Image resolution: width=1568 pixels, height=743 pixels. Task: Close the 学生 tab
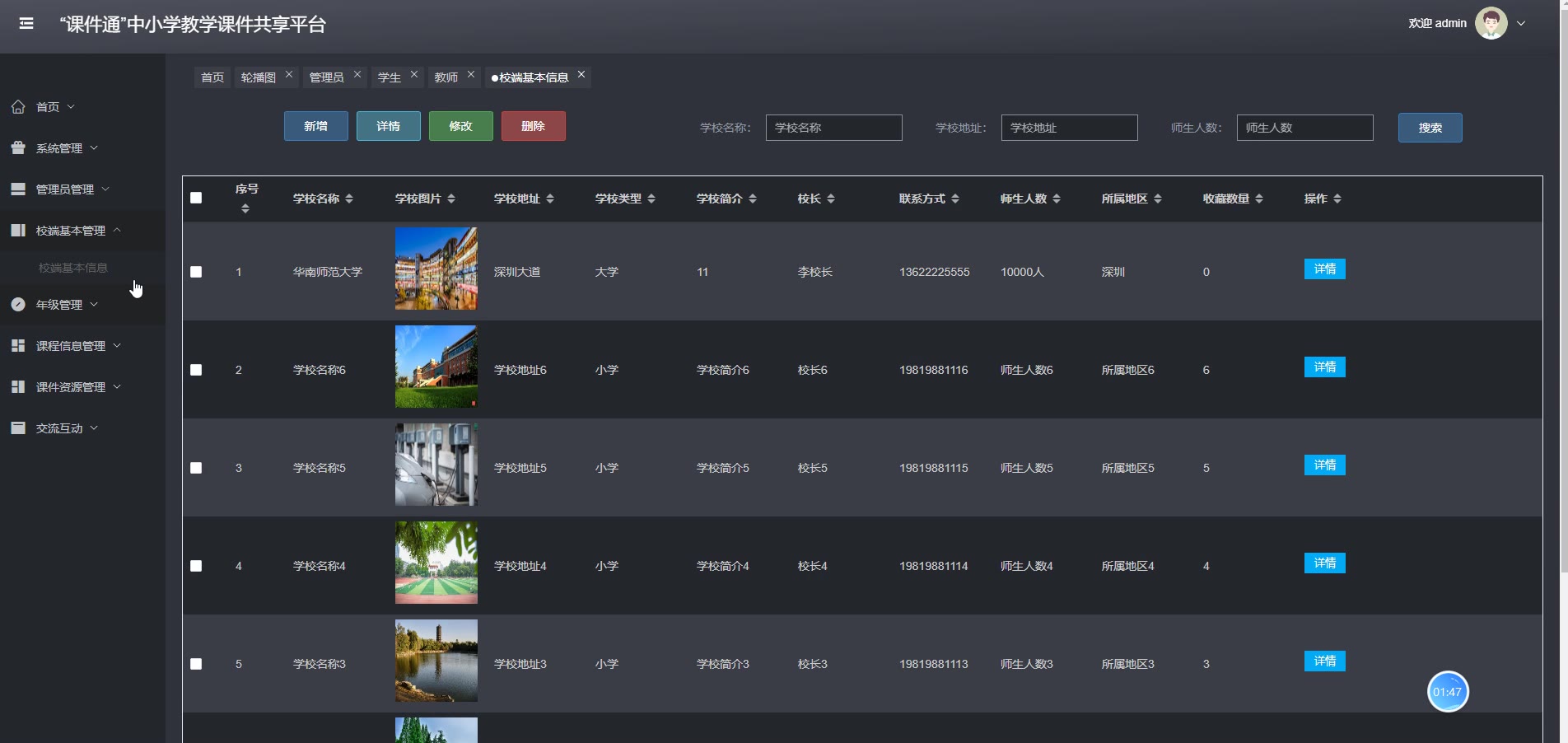pyautogui.click(x=414, y=74)
